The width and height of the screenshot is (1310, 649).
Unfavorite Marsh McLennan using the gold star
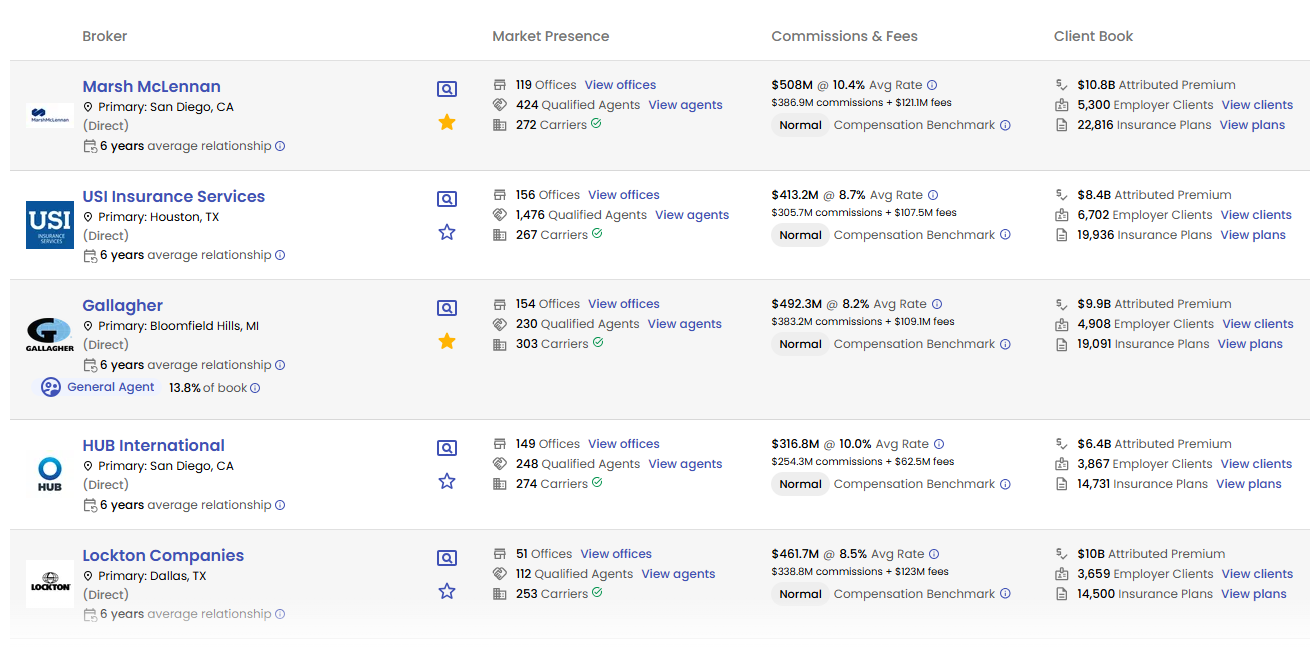coord(447,122)
